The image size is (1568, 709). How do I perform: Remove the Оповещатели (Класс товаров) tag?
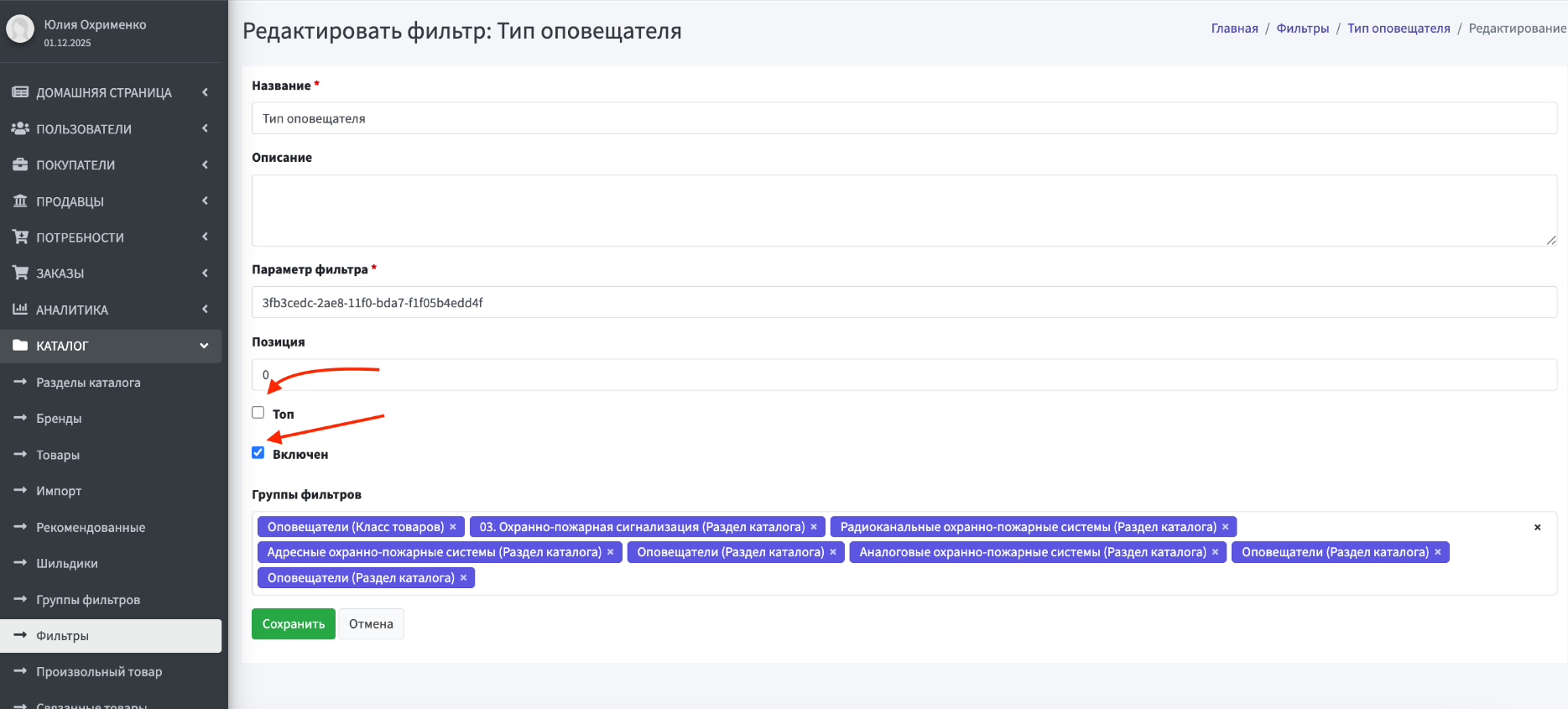coord(453,527)
